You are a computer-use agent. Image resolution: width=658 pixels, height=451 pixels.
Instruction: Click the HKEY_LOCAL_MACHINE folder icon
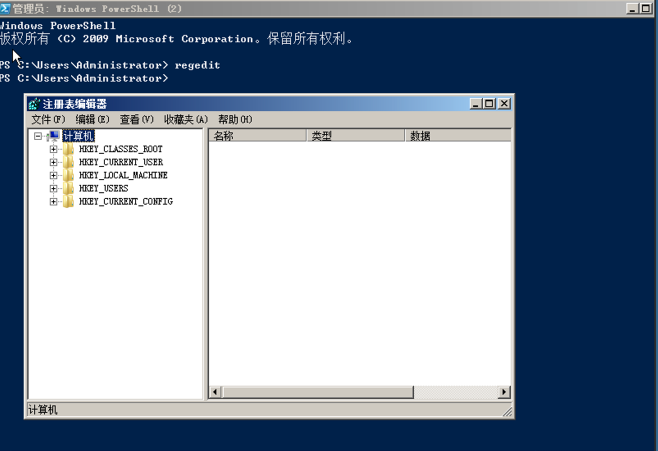point(68,175)
